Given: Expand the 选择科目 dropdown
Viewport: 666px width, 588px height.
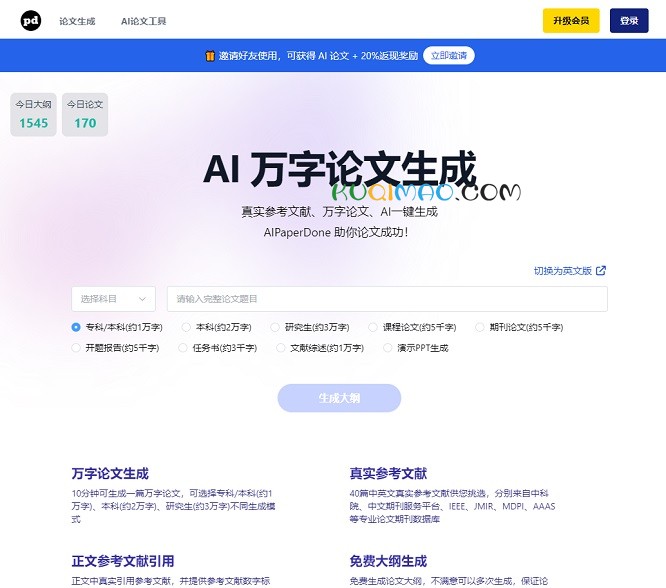Looking at the screenshot, I should 113,299.
